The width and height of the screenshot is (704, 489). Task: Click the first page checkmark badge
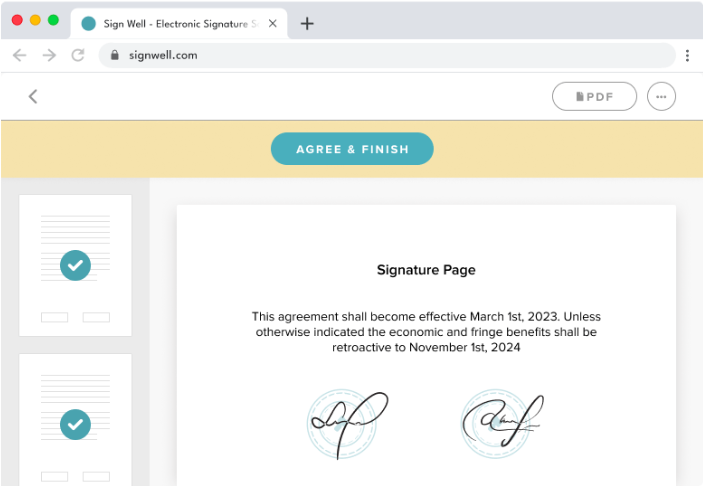tap(75, 265)
